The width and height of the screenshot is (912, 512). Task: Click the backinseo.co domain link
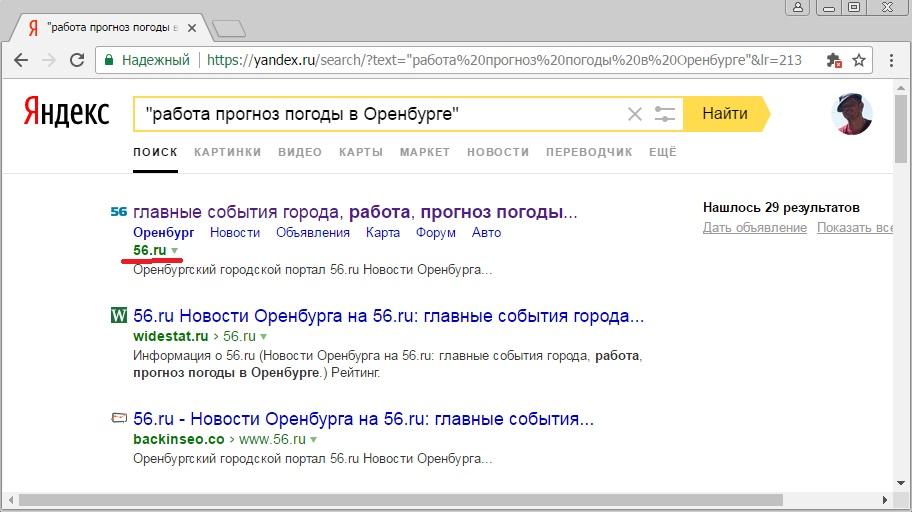[x=179, y=439]
